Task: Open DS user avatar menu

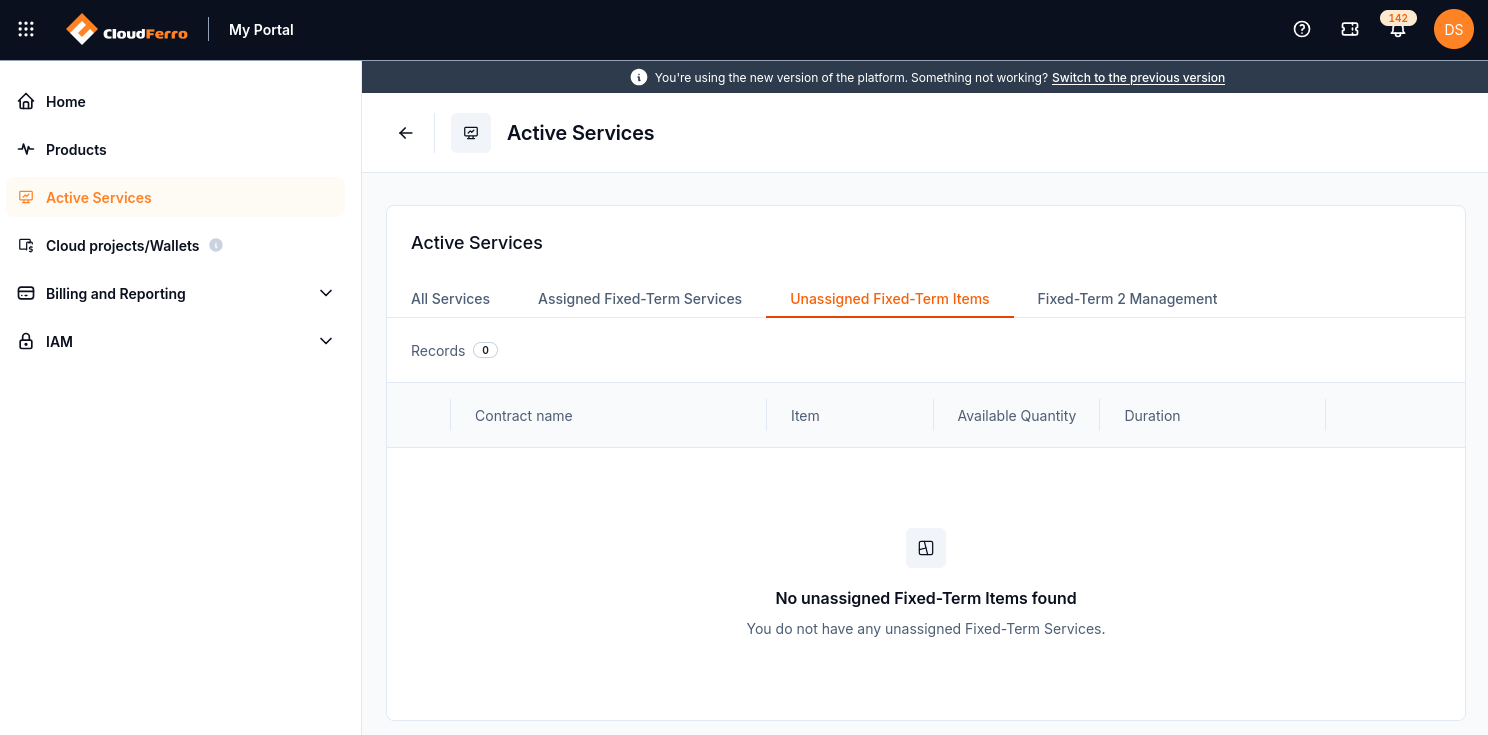Action: point(1454,29)
